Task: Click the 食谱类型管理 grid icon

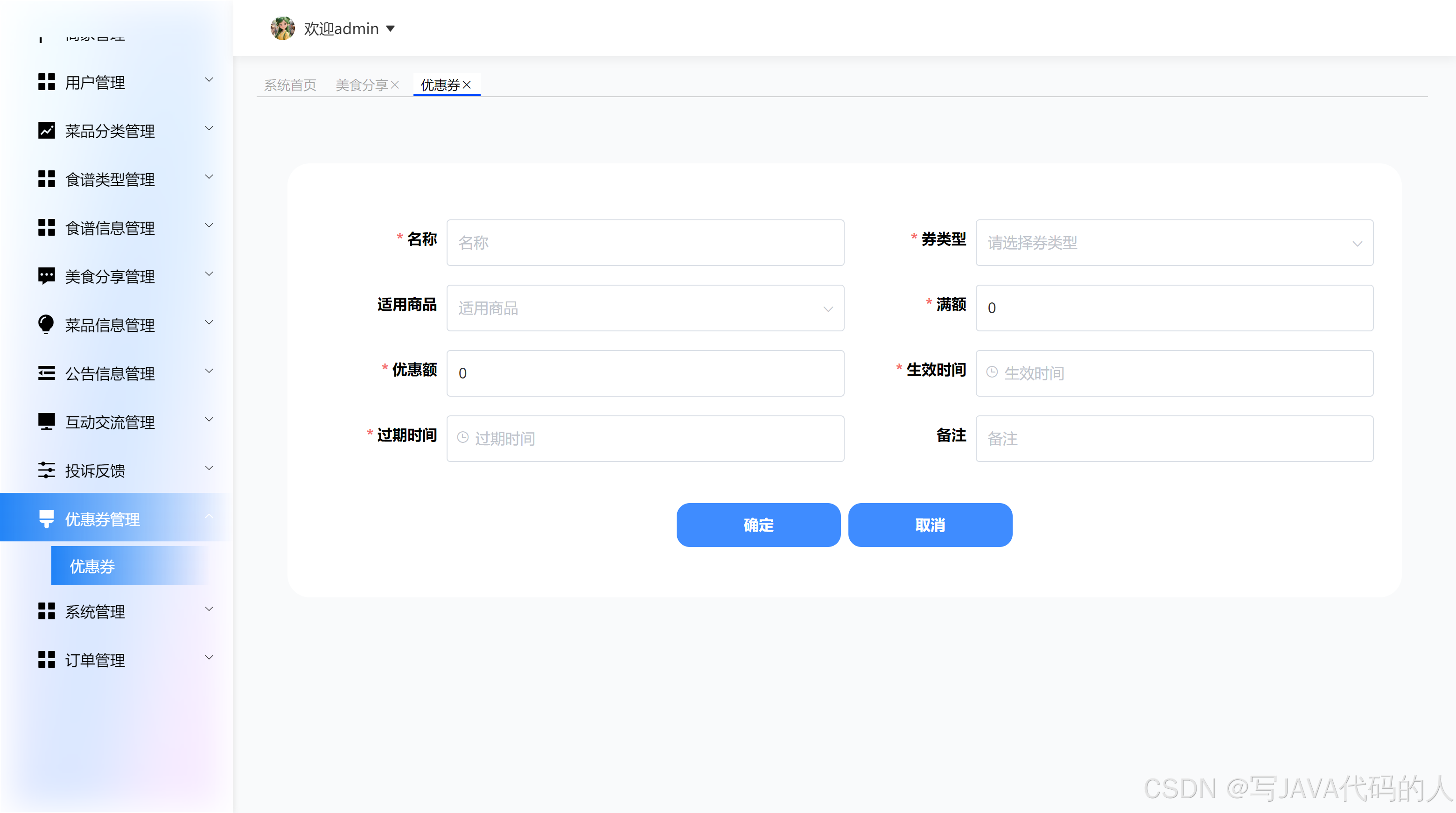Action: [x=46, y=179]
